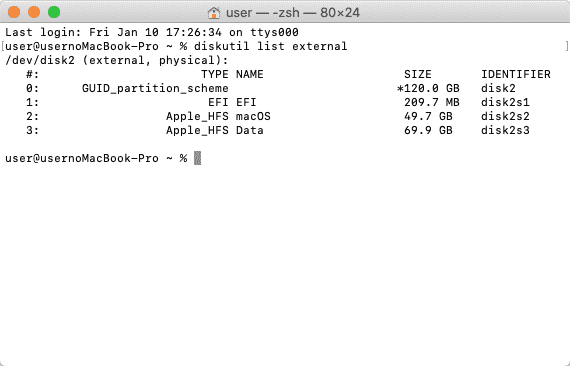Close the Terminal window with red button
Image resolution: width=570 pixels, height=366 pixels.
(x=14, y=12)
